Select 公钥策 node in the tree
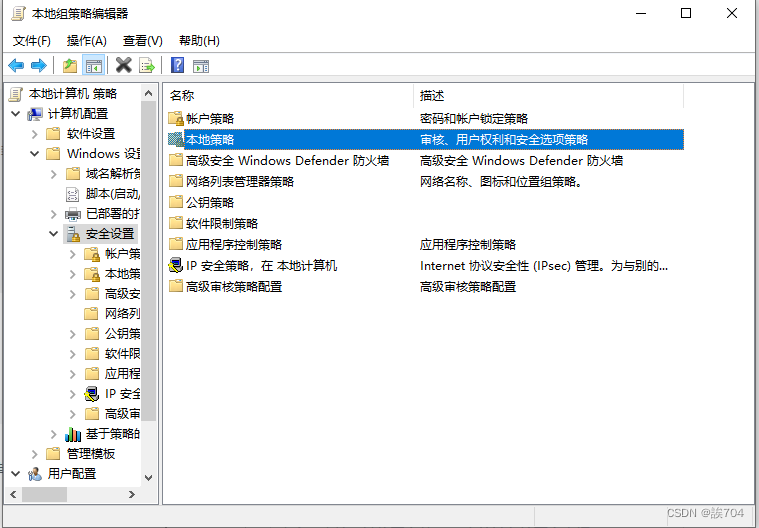759x528 pixels. (122, 334)
